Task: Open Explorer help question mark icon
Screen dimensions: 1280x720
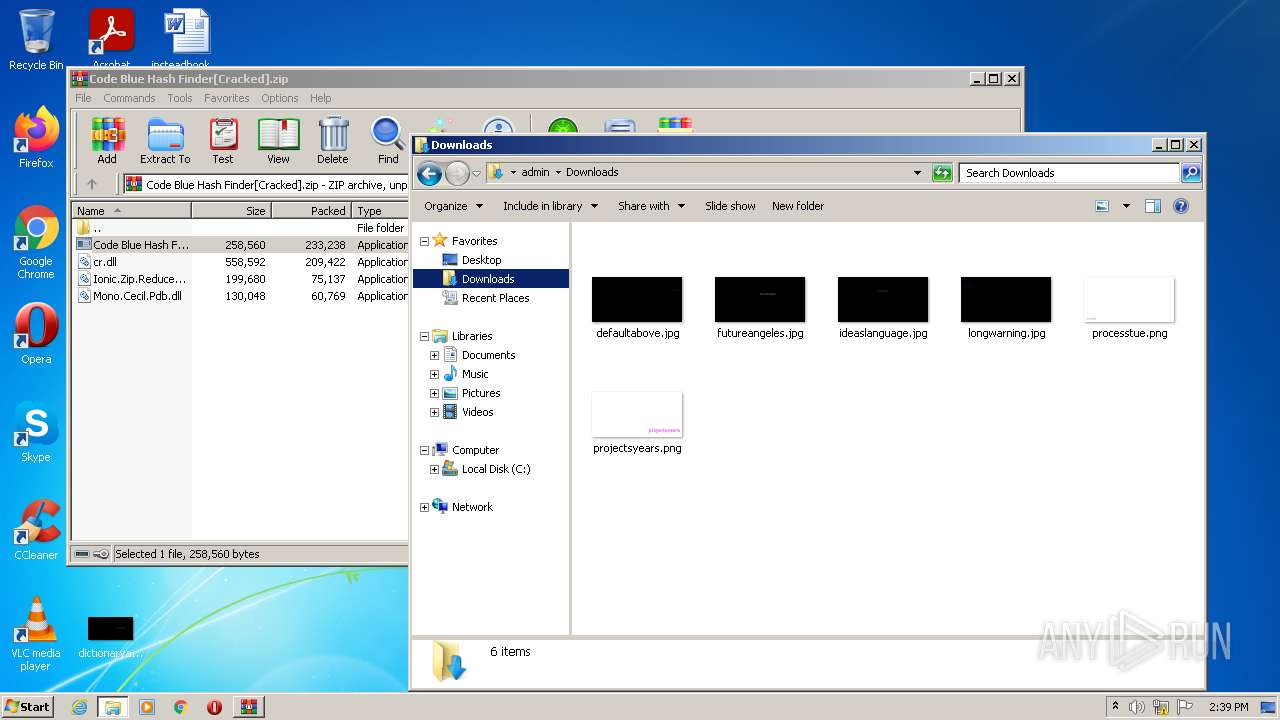Action: click(x=1181, y=206)
